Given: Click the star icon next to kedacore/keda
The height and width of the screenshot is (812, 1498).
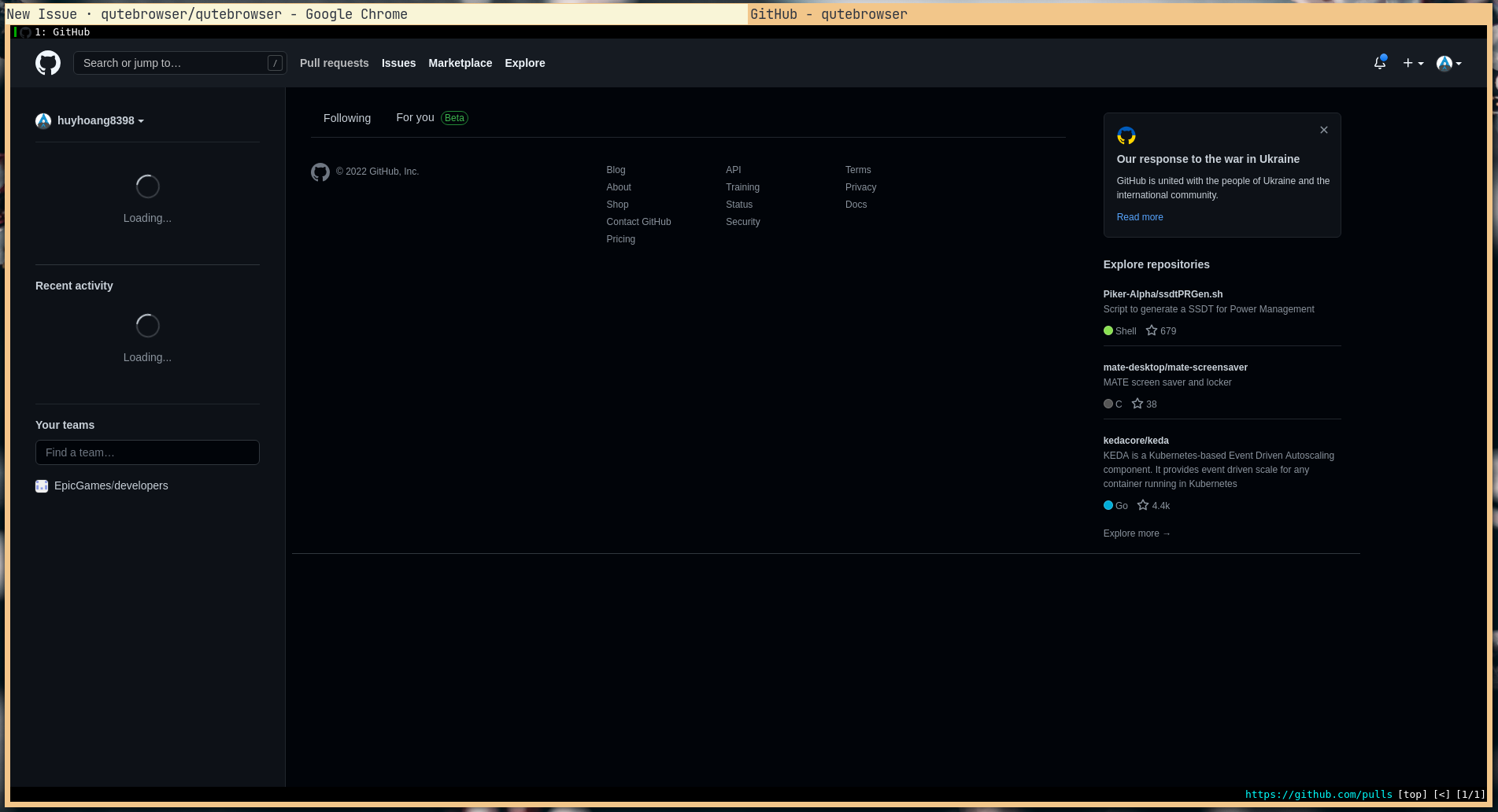Looking at the screenshot, I should pyautogui.click(x=1143, y=505).
